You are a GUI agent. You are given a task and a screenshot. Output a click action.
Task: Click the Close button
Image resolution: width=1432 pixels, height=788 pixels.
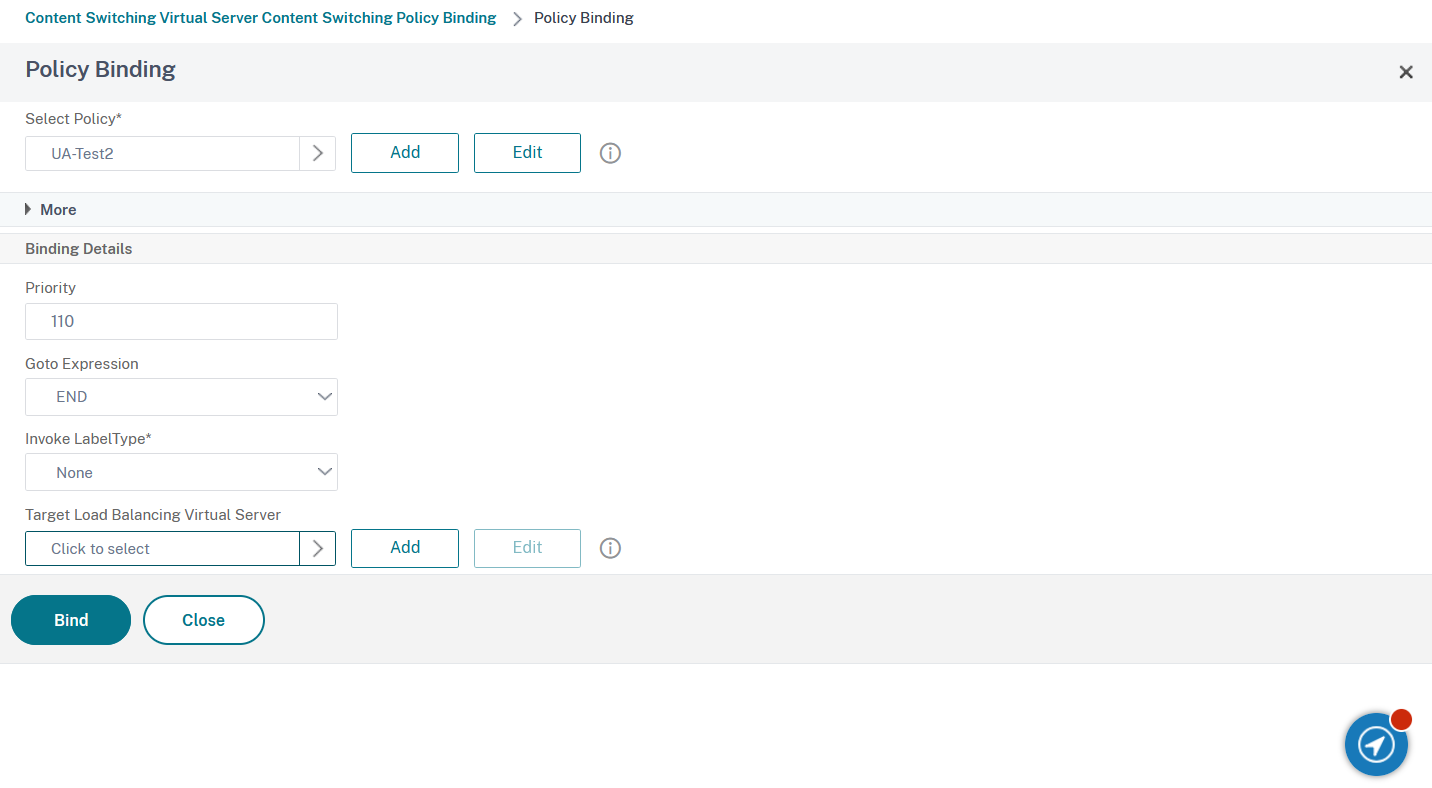click(x=204, y=620)
